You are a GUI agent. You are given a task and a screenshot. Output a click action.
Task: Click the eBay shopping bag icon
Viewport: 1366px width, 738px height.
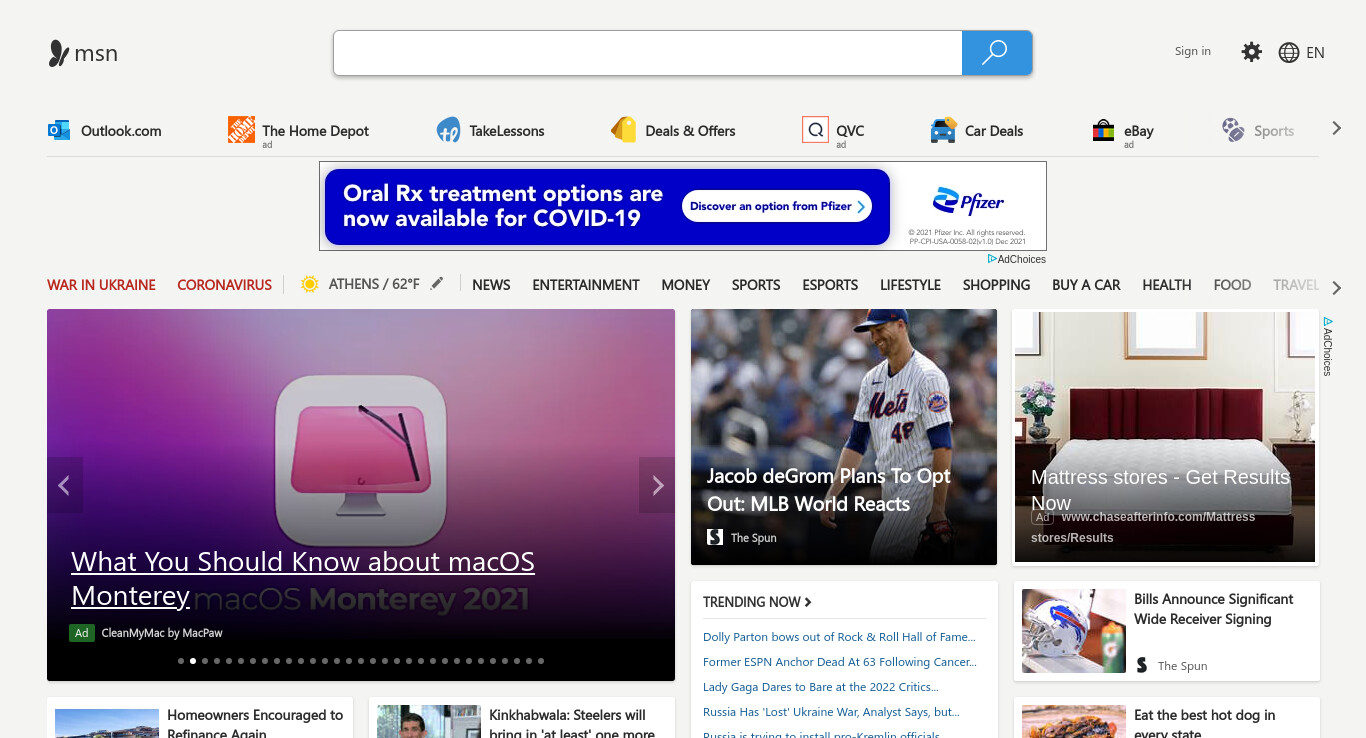click(x=1103, y=130)
